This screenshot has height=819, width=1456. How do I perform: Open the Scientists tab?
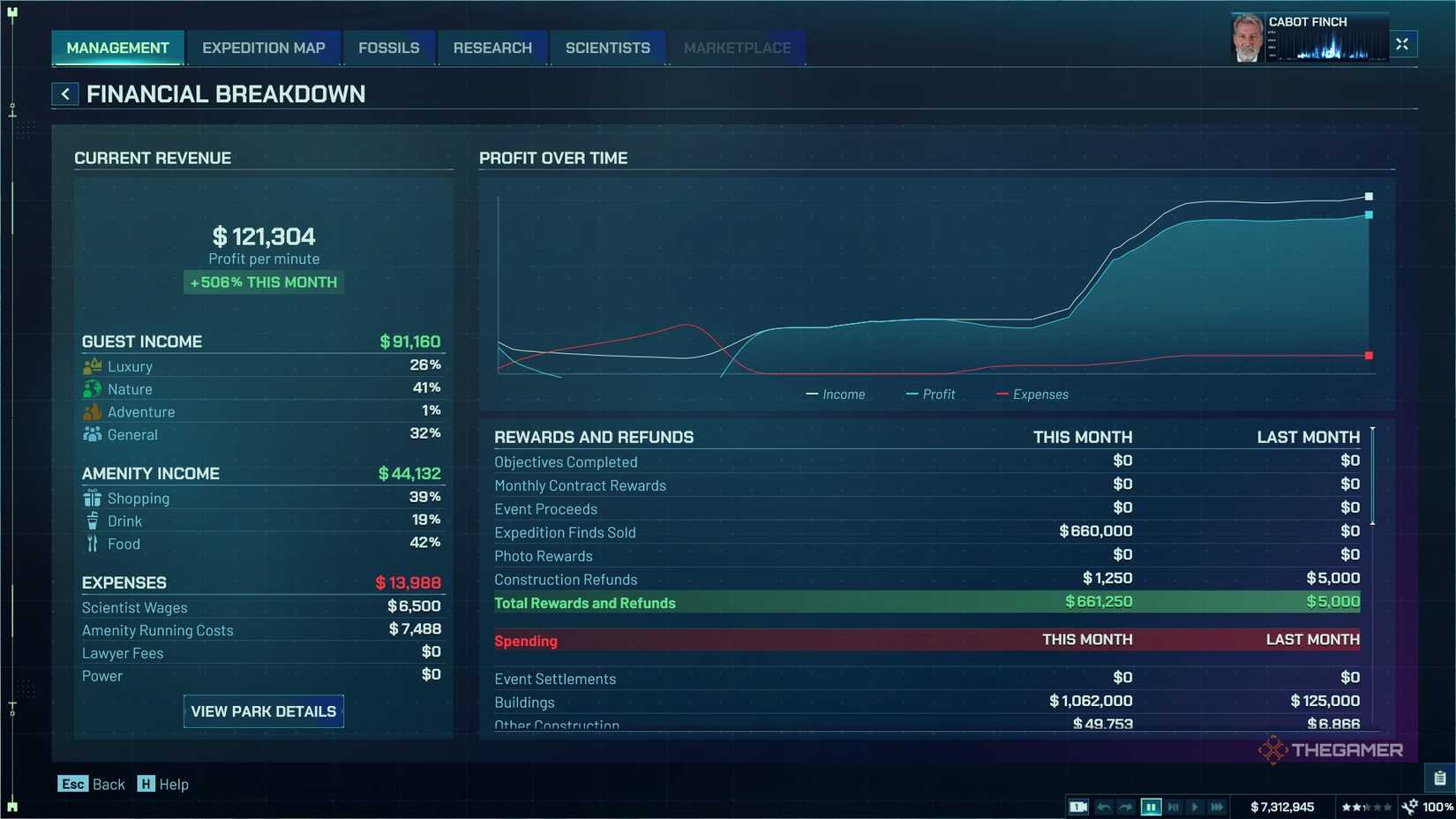pos(607,48)
